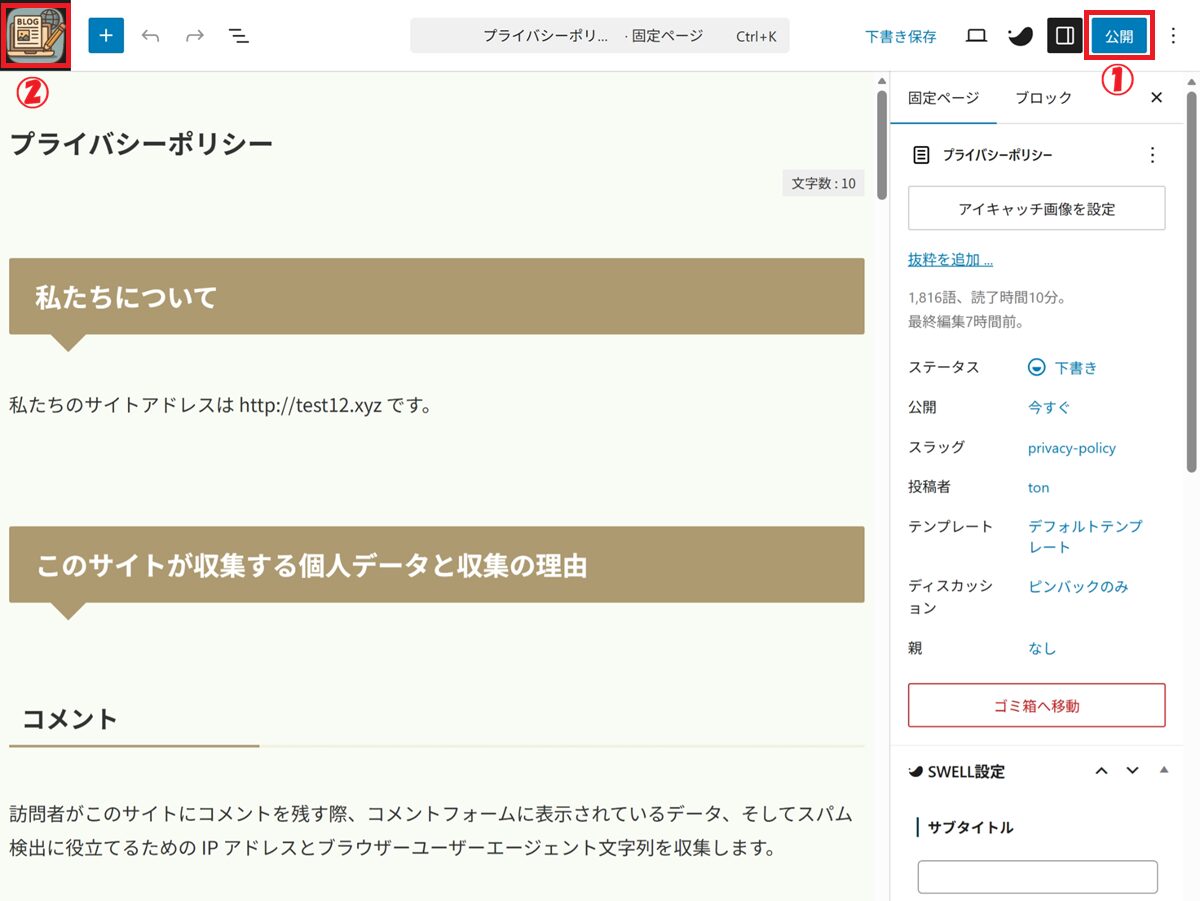1200x901 pixels.
Task: Collapse SWELL設定 panel using triangle toggle
Action: [x=1163, y=770]
